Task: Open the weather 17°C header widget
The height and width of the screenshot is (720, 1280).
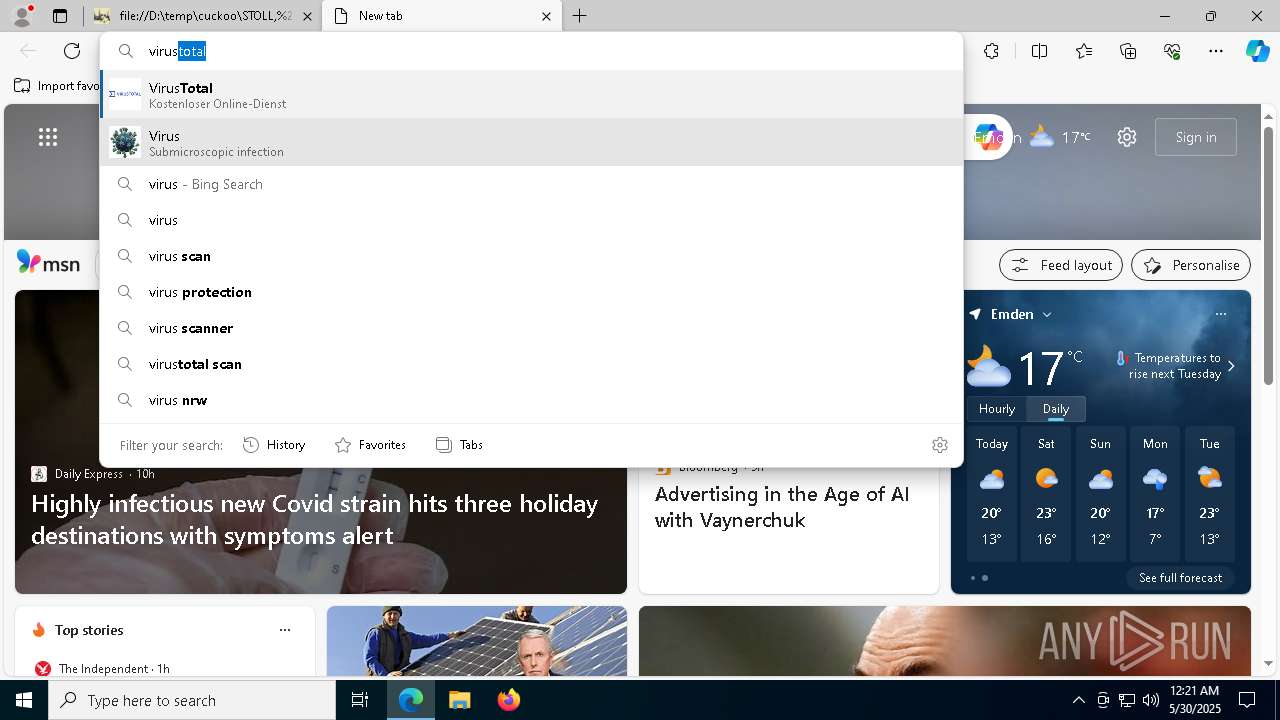Action: [x=1060, y=137]
